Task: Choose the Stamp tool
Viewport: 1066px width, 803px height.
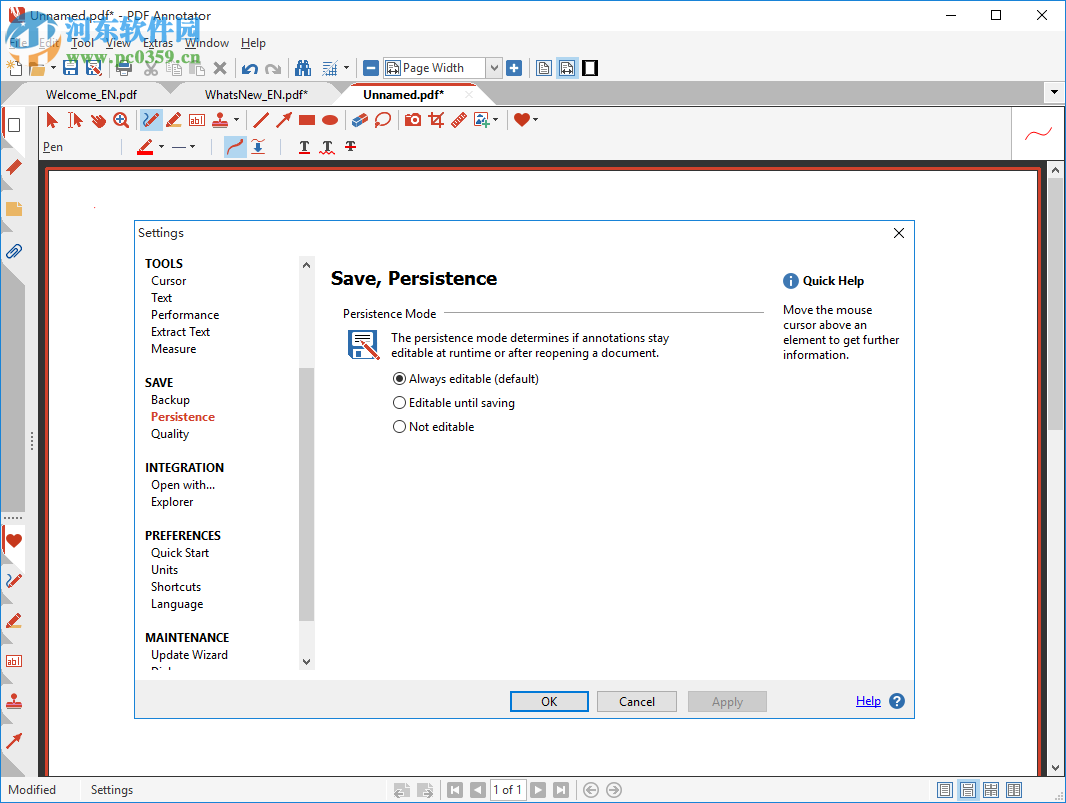Action: pos(220,119)
